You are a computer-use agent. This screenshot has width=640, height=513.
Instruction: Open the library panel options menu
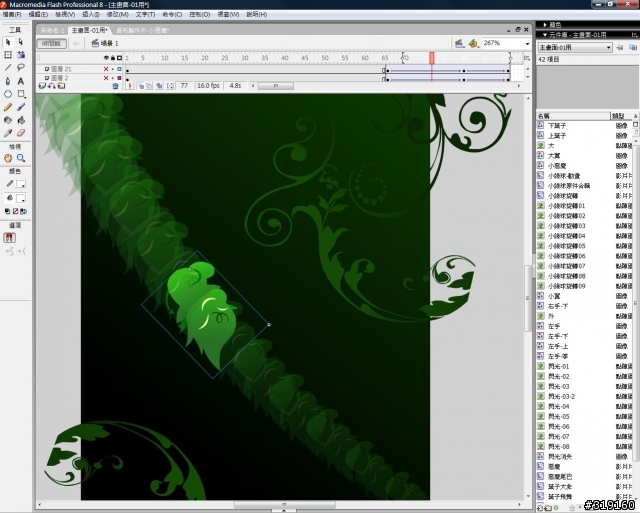pos(635,35)
